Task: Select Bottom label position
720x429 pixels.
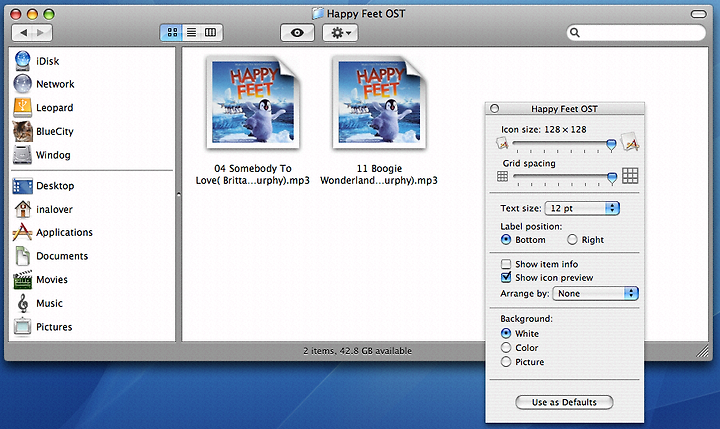Action: (506, 239)
